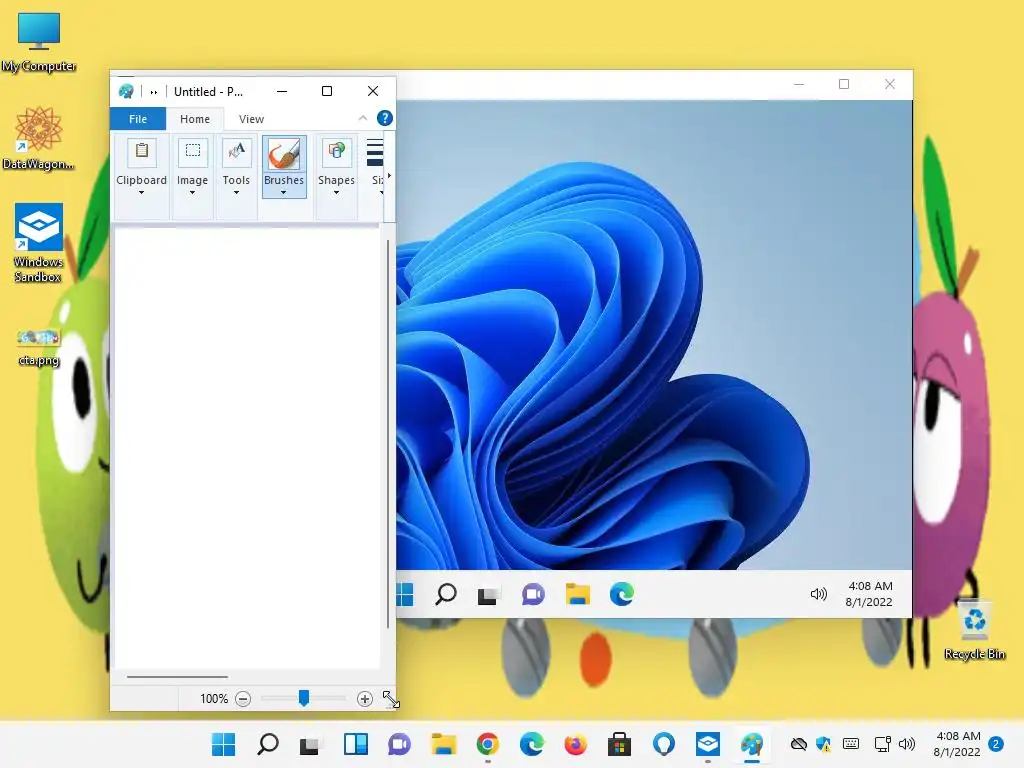The height and width of the screenshot is (768, 1024).
Task: Select the cta.png desktop file
Action: click(39, 348)
